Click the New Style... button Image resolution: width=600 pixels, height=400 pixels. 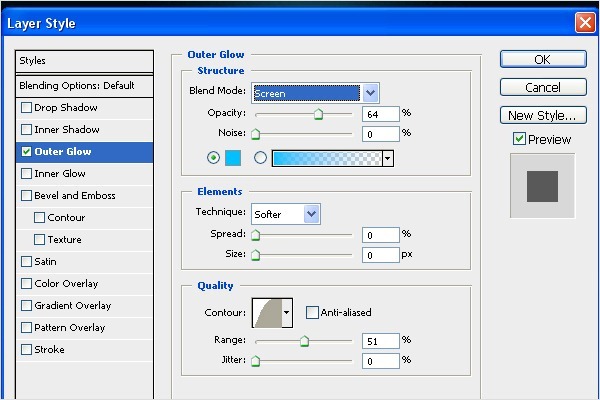541,115
